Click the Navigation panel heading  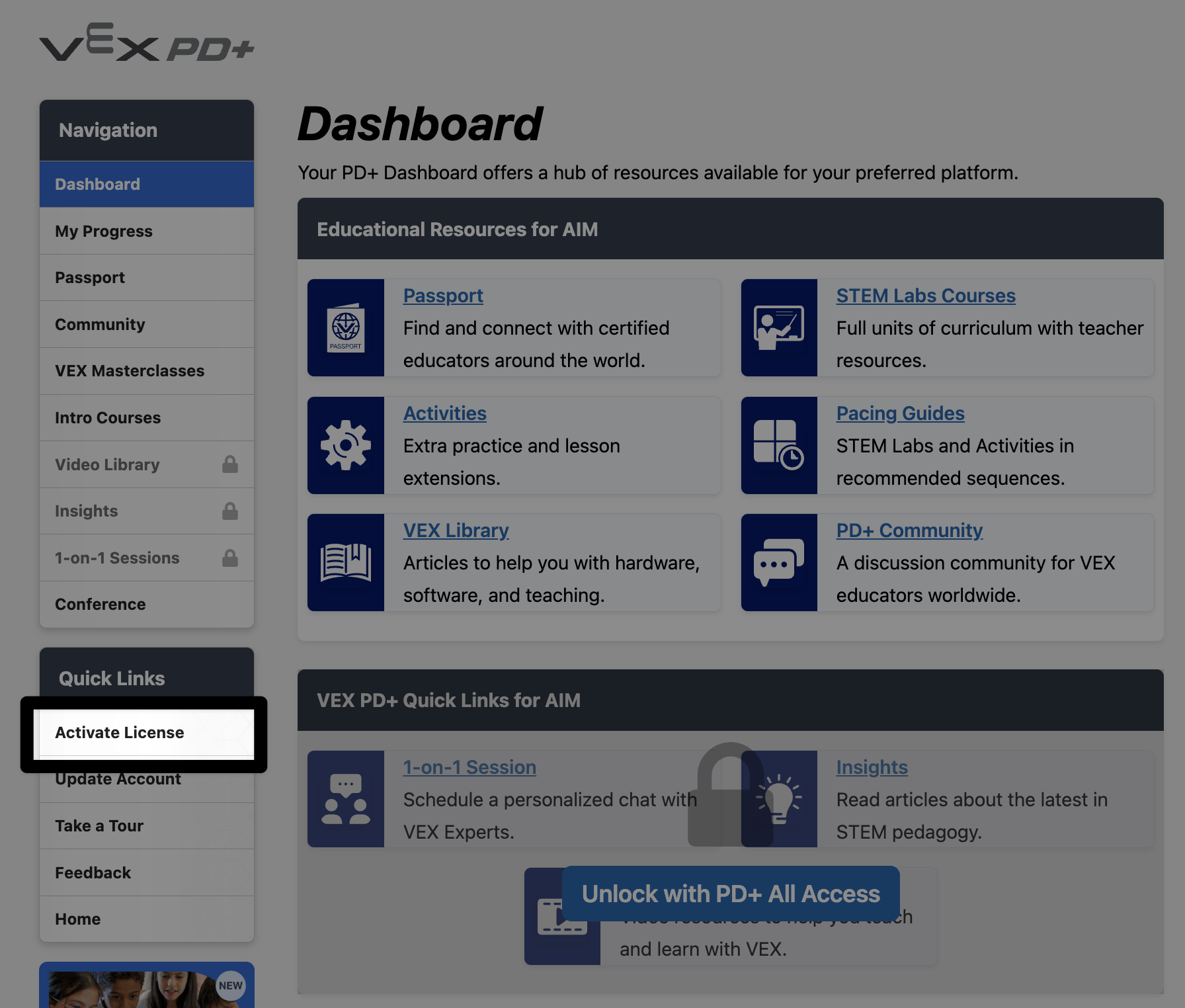coord(147,130)
